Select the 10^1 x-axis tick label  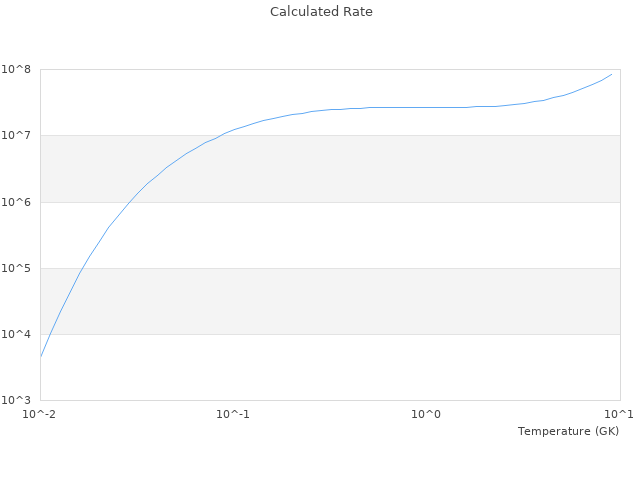[x=619, y=414]
